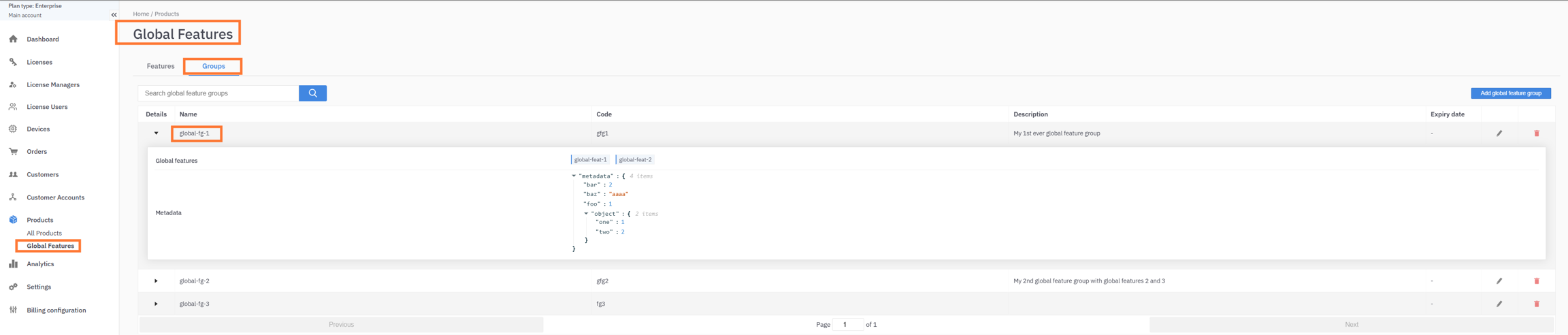The image size is (1568, 335).
Task: Focus the global feature groups search field
Action: coord(218,93)
